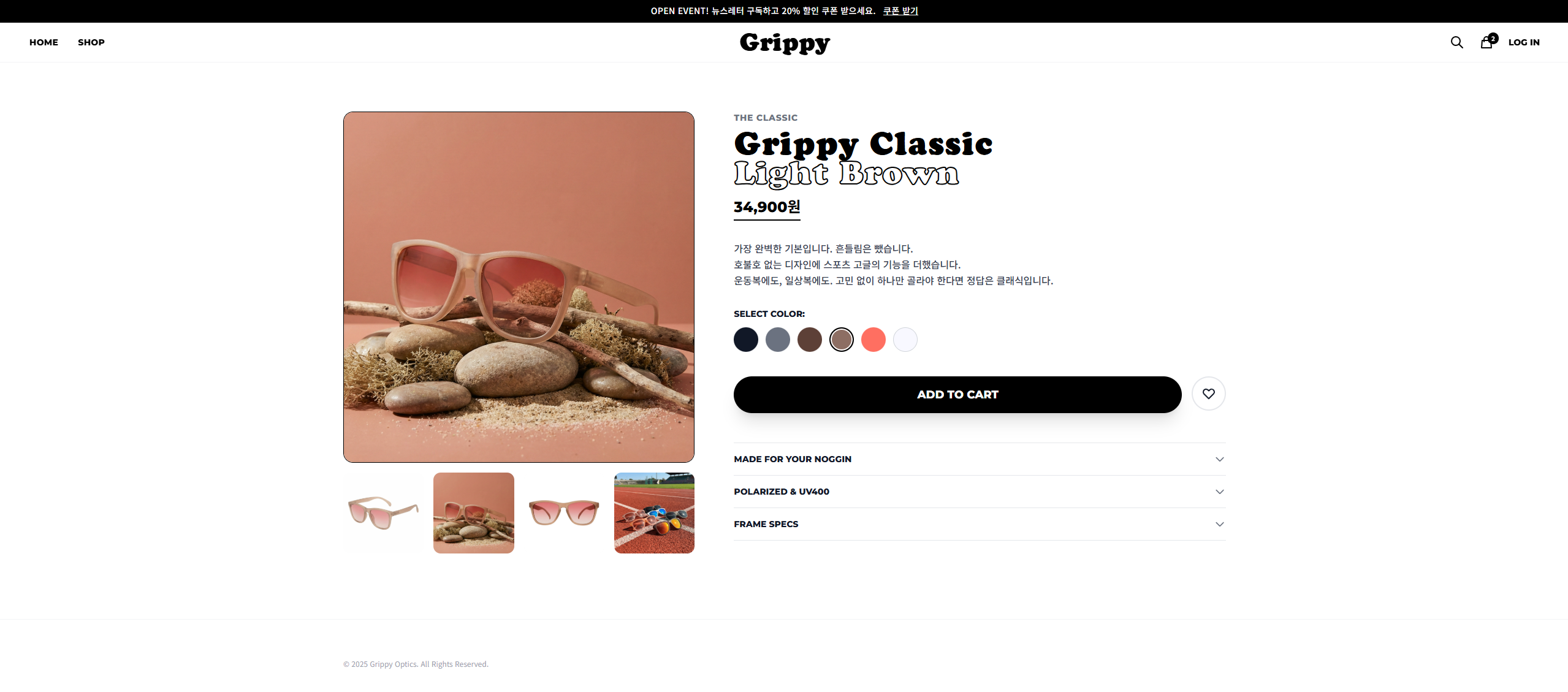Choose the slate gray color option

click(777, 340)
